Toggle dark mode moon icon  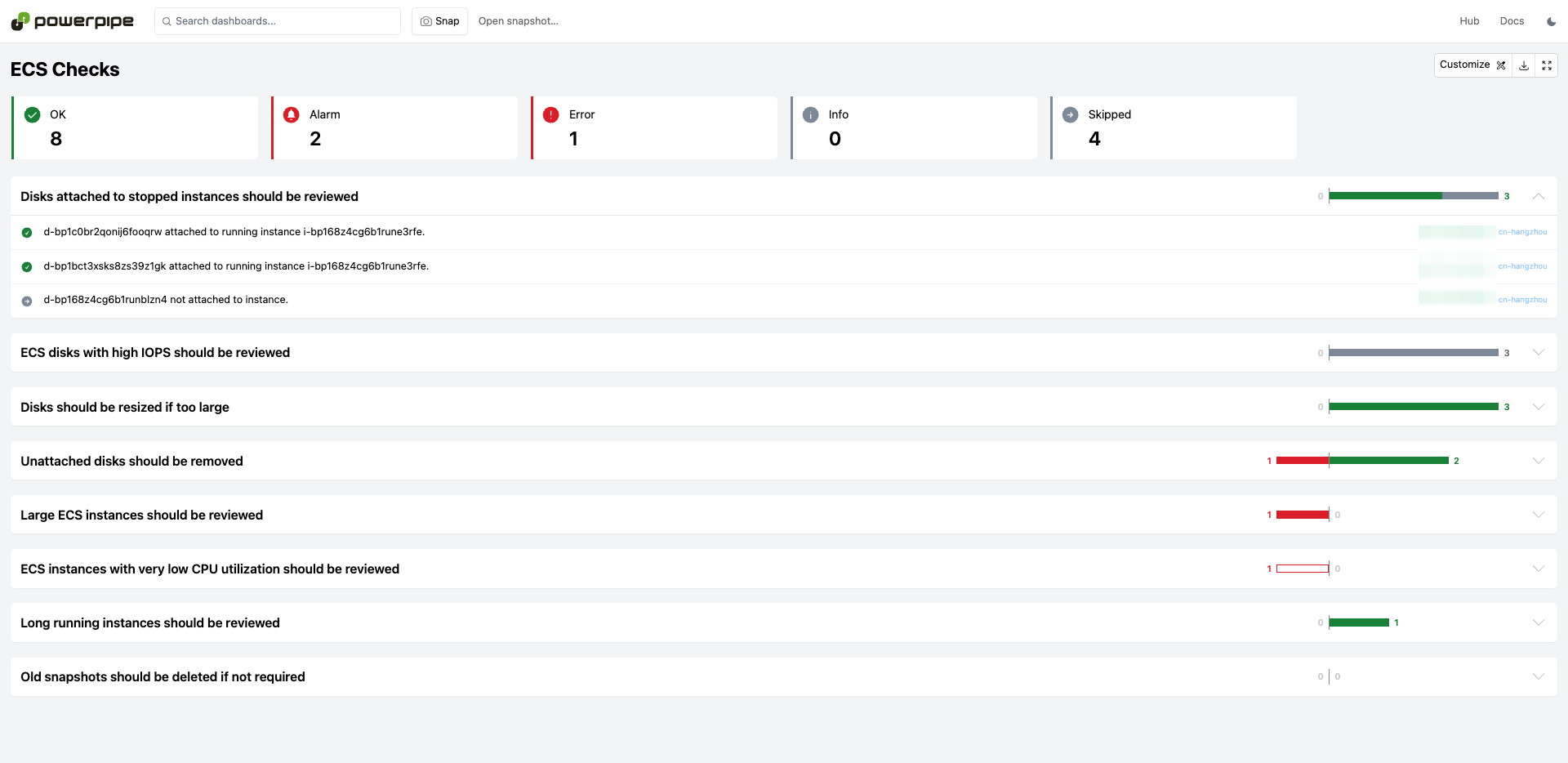(x=1551, y=21)
